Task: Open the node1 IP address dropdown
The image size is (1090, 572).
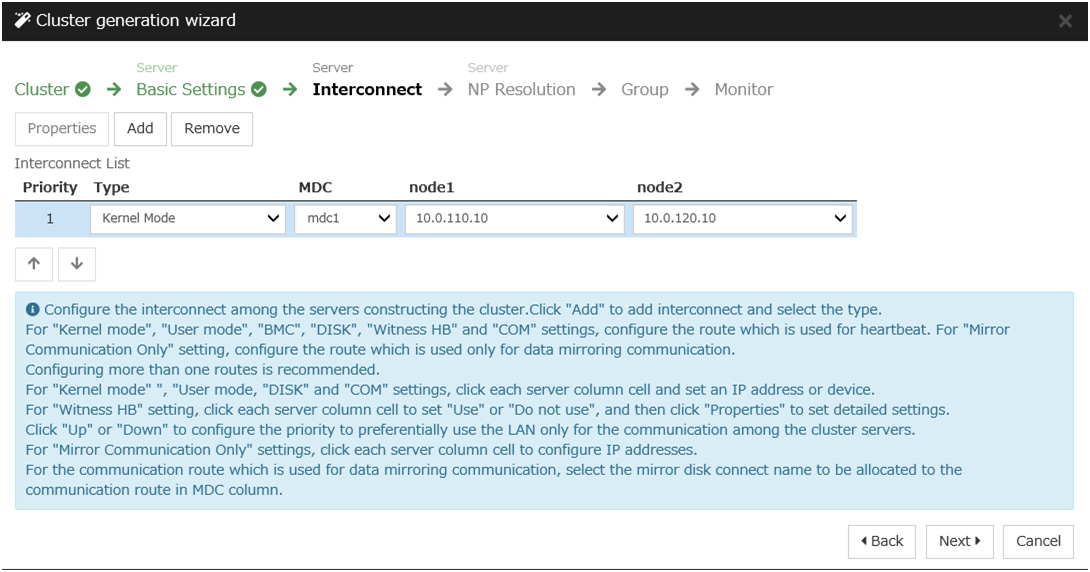Action: pos(514,218)
